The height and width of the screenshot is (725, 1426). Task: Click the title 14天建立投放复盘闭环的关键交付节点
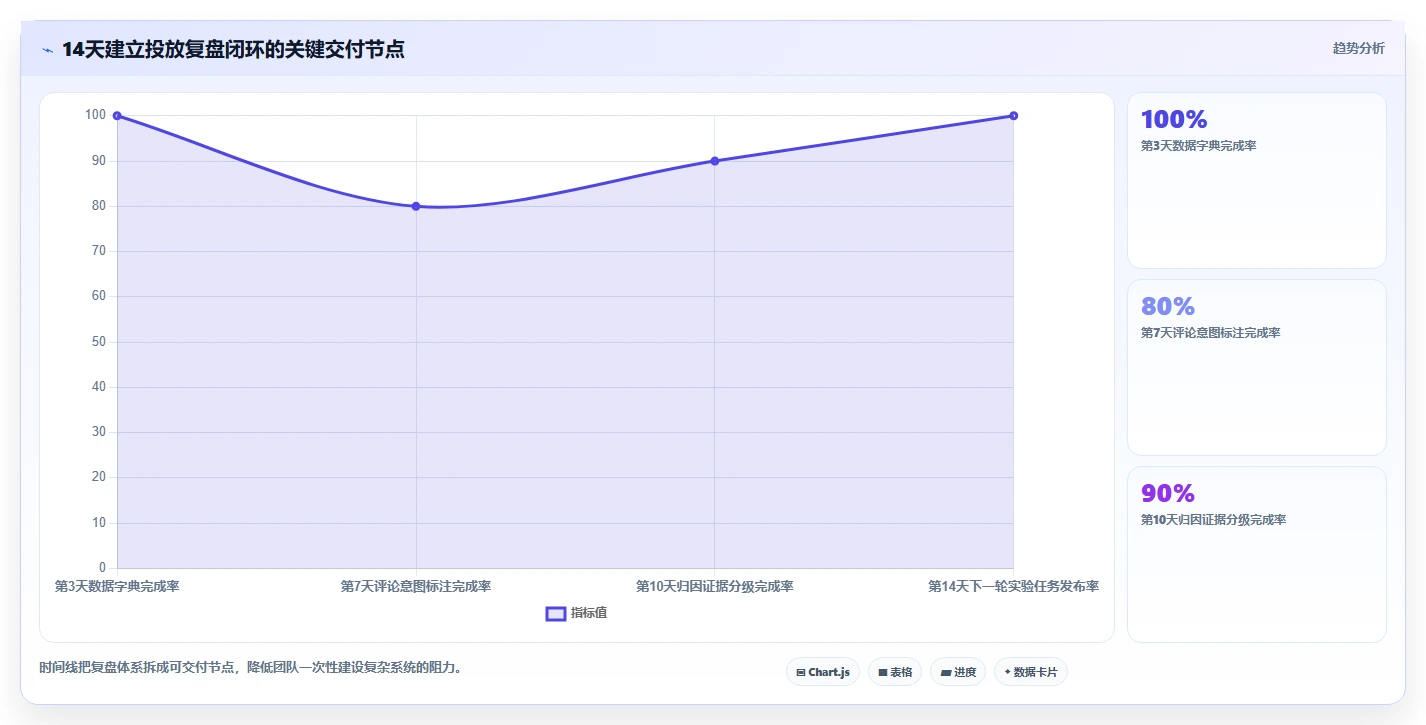pyautogui.click(x=233, y=49)
